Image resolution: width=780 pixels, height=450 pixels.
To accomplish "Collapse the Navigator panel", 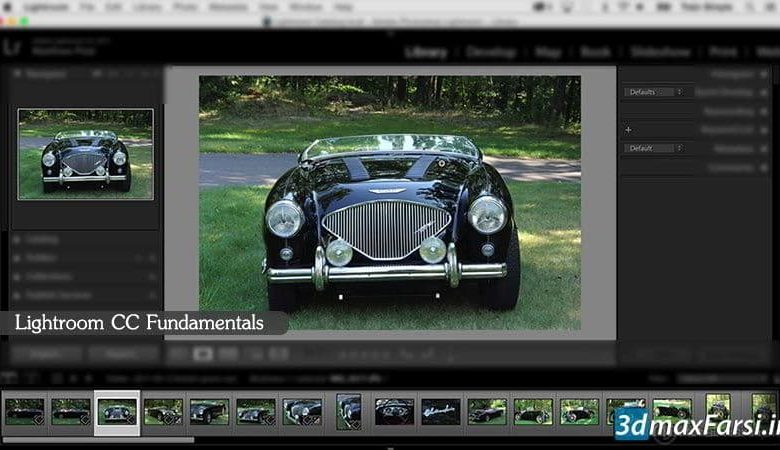I will click(x=17, y=74).
